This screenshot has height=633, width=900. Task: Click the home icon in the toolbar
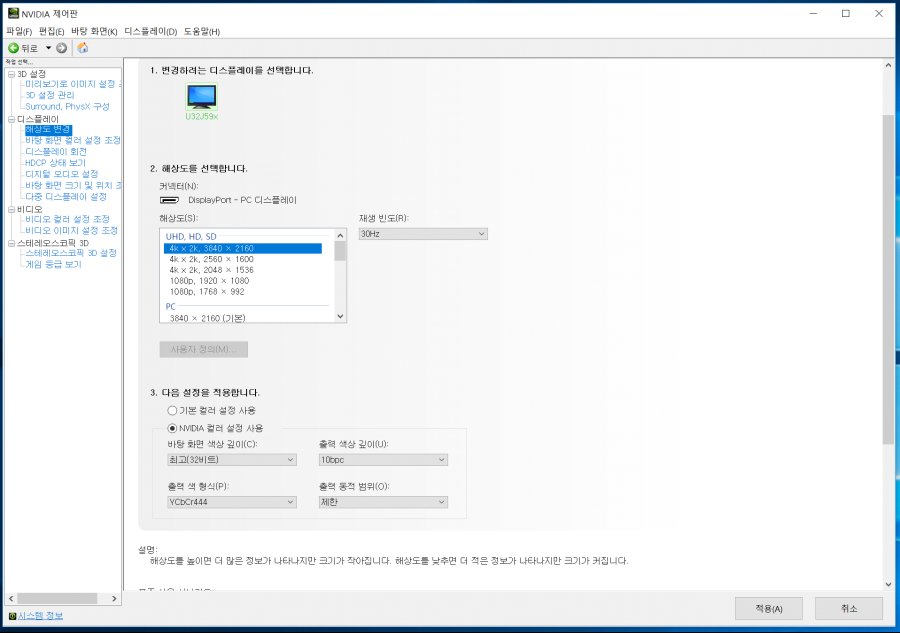(82, 46)
